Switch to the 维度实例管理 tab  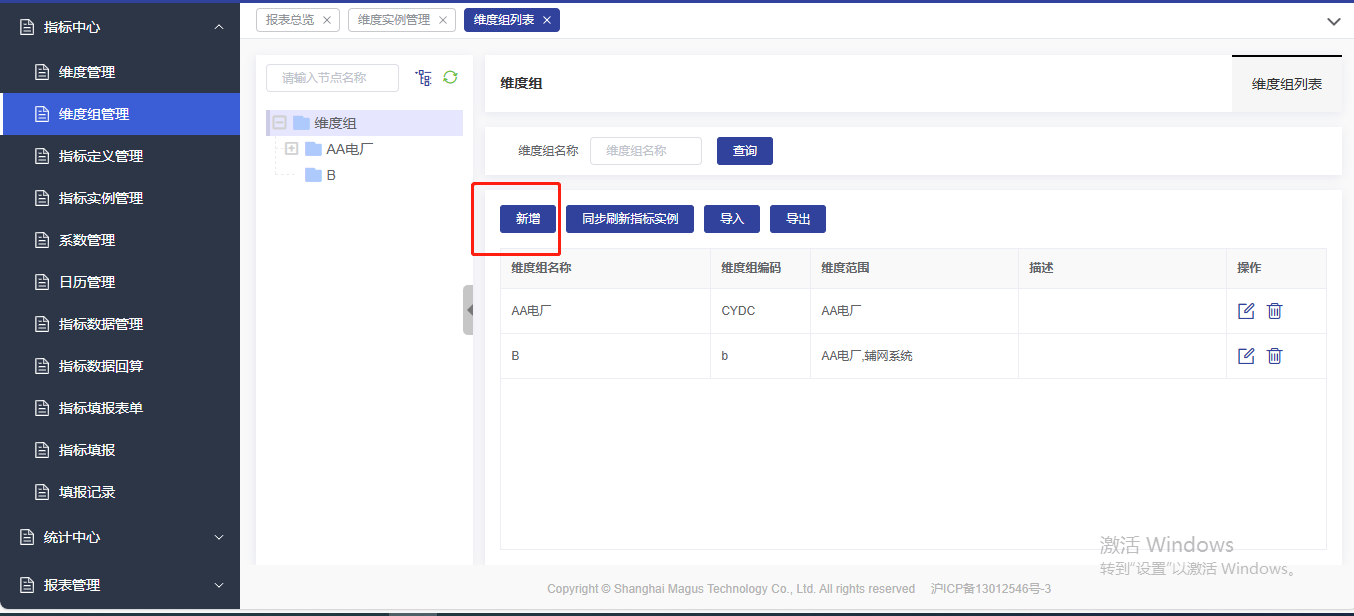click(393, 20)
